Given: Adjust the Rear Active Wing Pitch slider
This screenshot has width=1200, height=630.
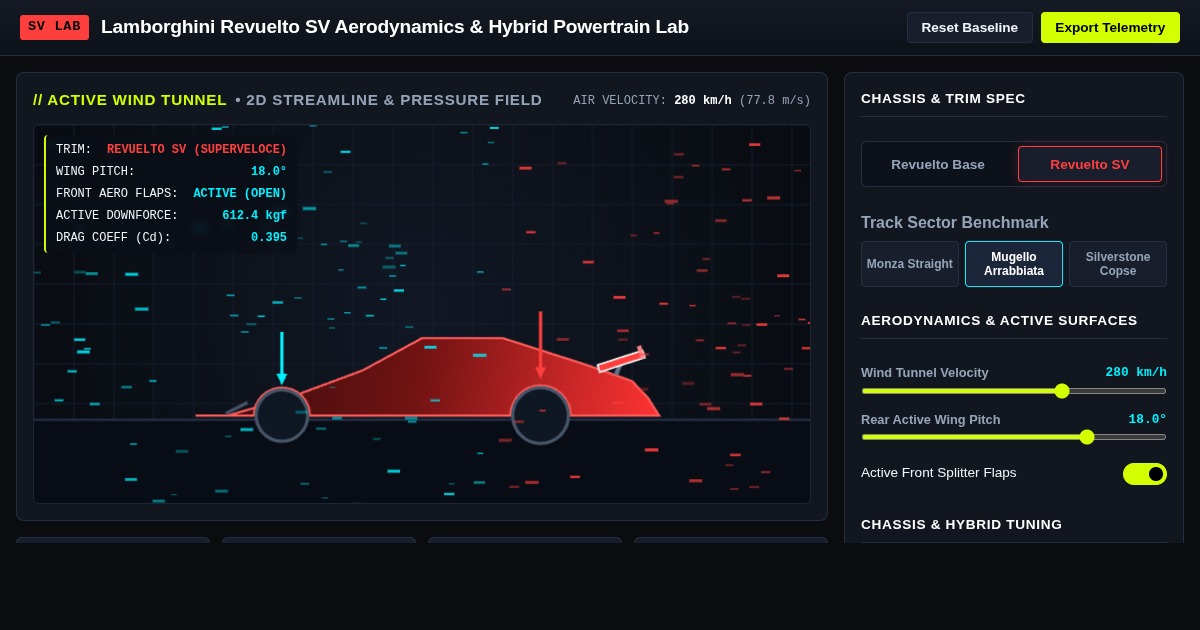Looking at the screenshot, I should 1014,437.
